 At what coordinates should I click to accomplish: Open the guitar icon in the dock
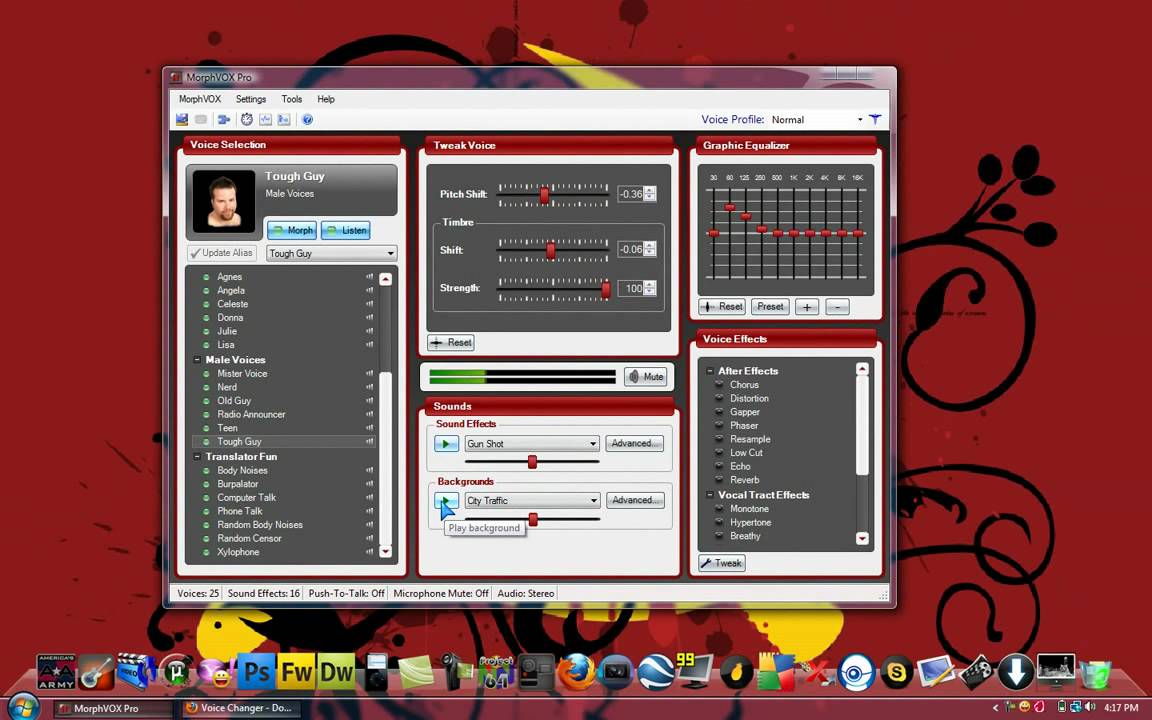tap(97, 672)
